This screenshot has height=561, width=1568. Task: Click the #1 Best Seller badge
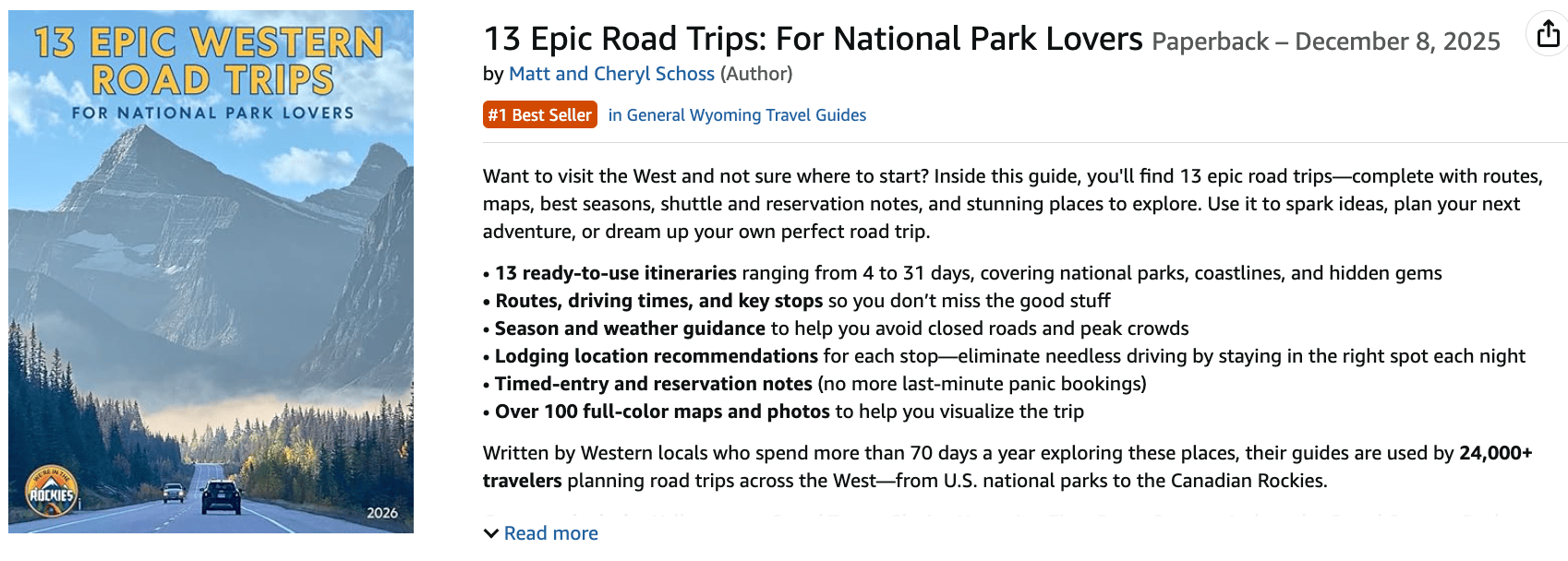click(539, 115)
